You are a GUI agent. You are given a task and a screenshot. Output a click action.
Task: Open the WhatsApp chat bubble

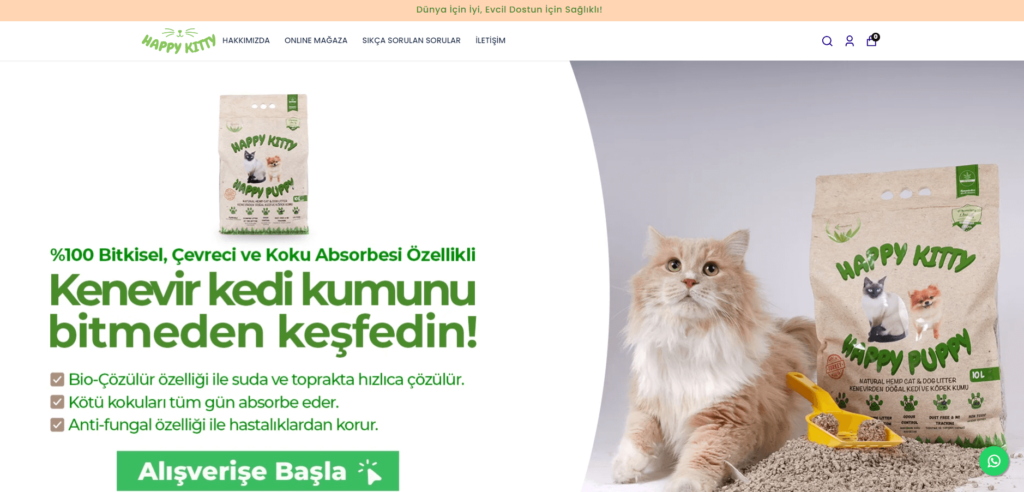click(x=994, y=461)
